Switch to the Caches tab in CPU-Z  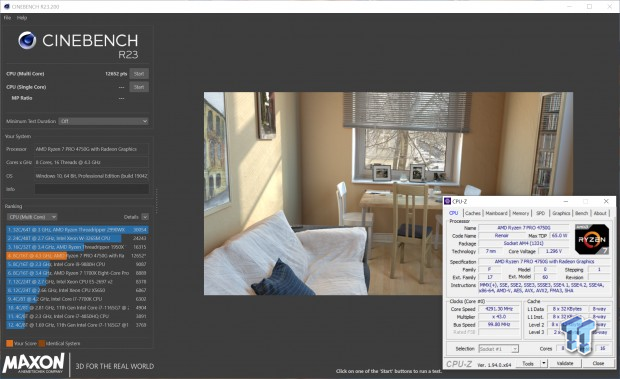click(473, 213)
